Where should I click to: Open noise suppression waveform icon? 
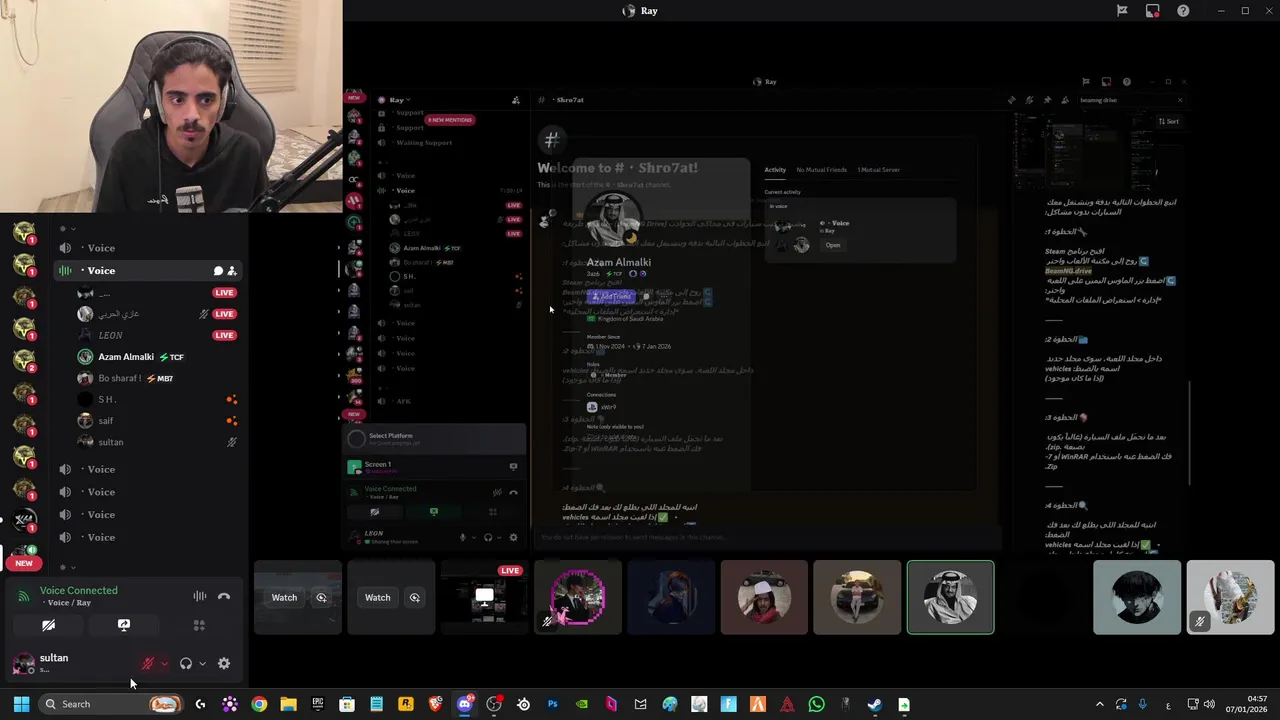200,597
